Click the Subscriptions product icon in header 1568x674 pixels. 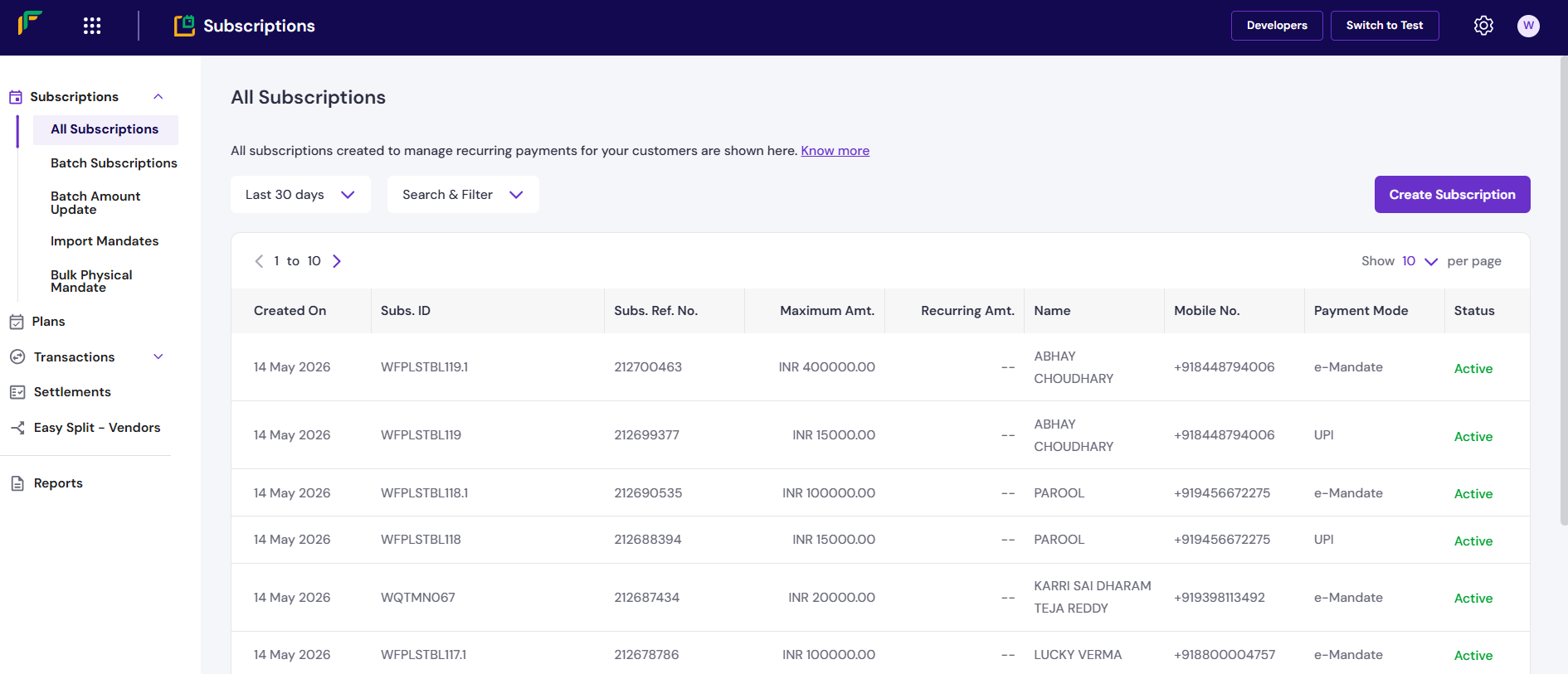(184, 26)
